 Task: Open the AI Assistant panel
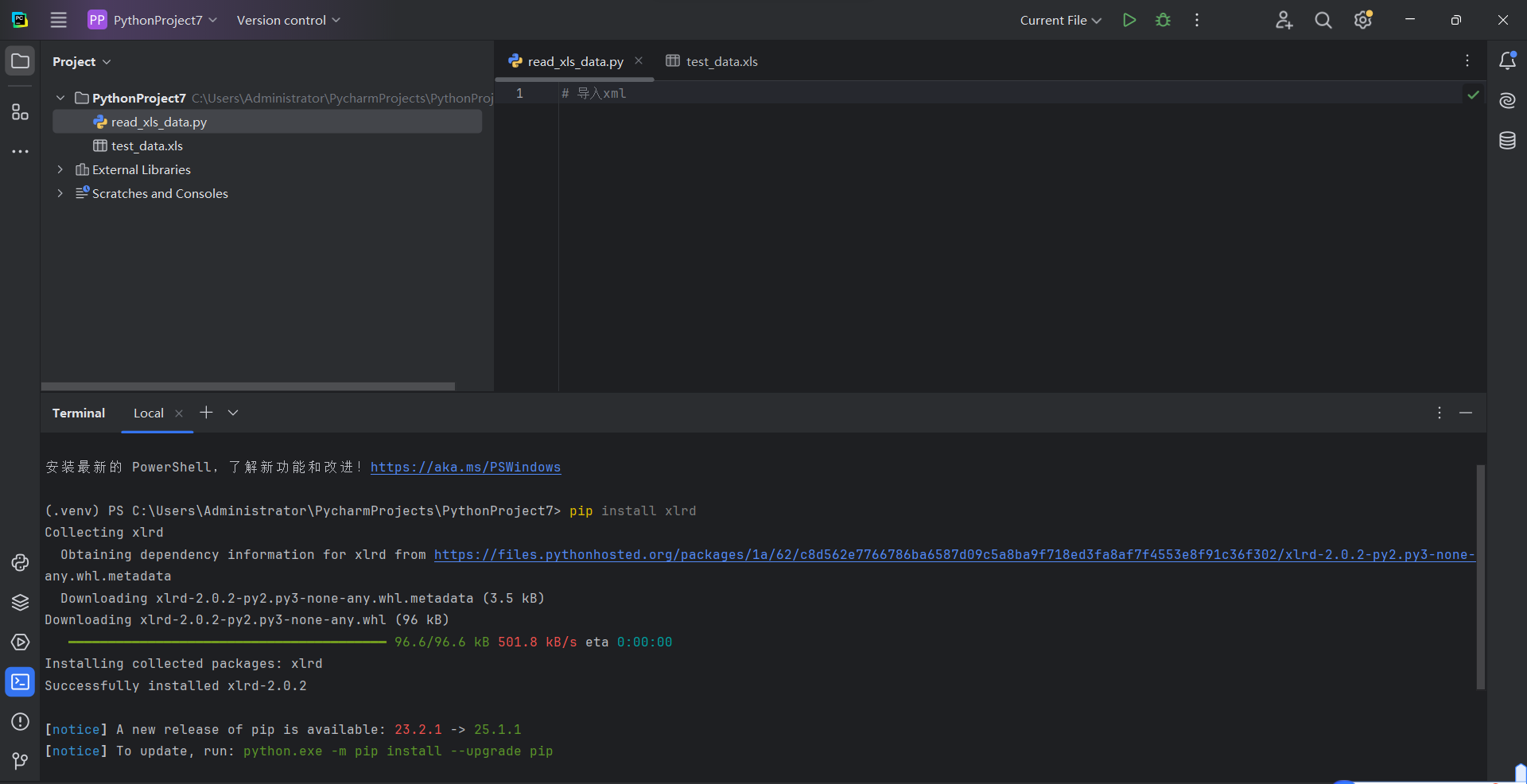coord(1508,100)
